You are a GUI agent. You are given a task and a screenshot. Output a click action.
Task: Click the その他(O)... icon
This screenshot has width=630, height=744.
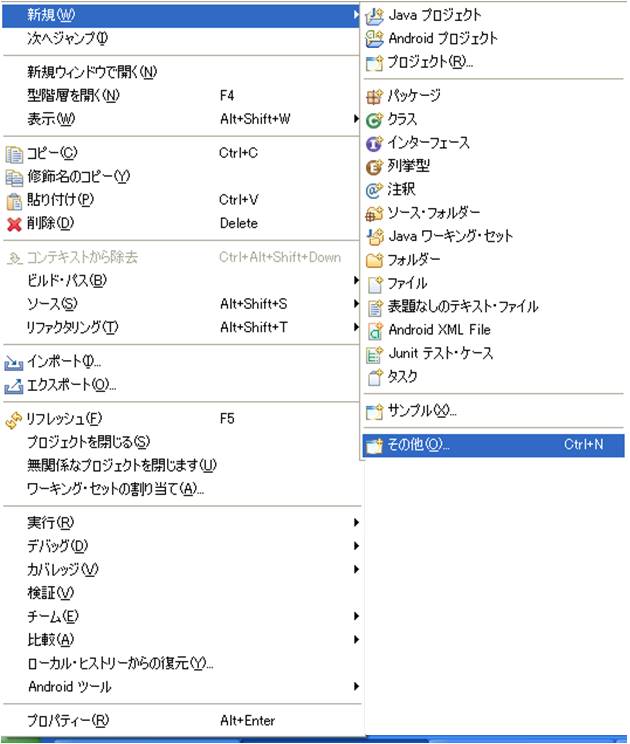pos(374,445)
